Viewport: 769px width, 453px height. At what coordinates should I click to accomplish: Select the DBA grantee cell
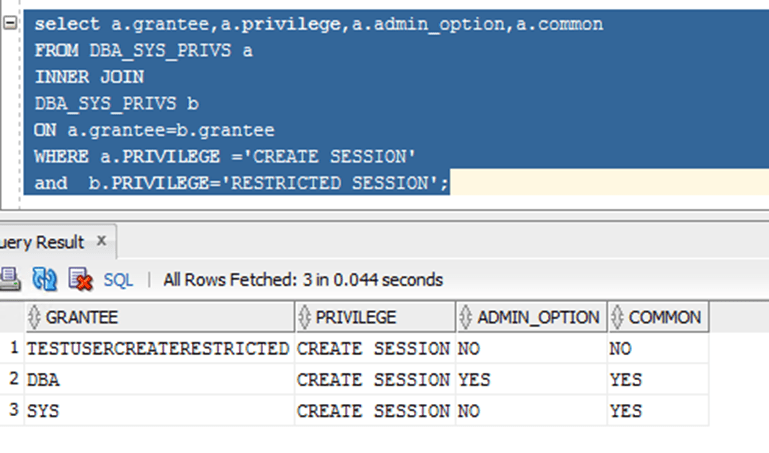45,380
